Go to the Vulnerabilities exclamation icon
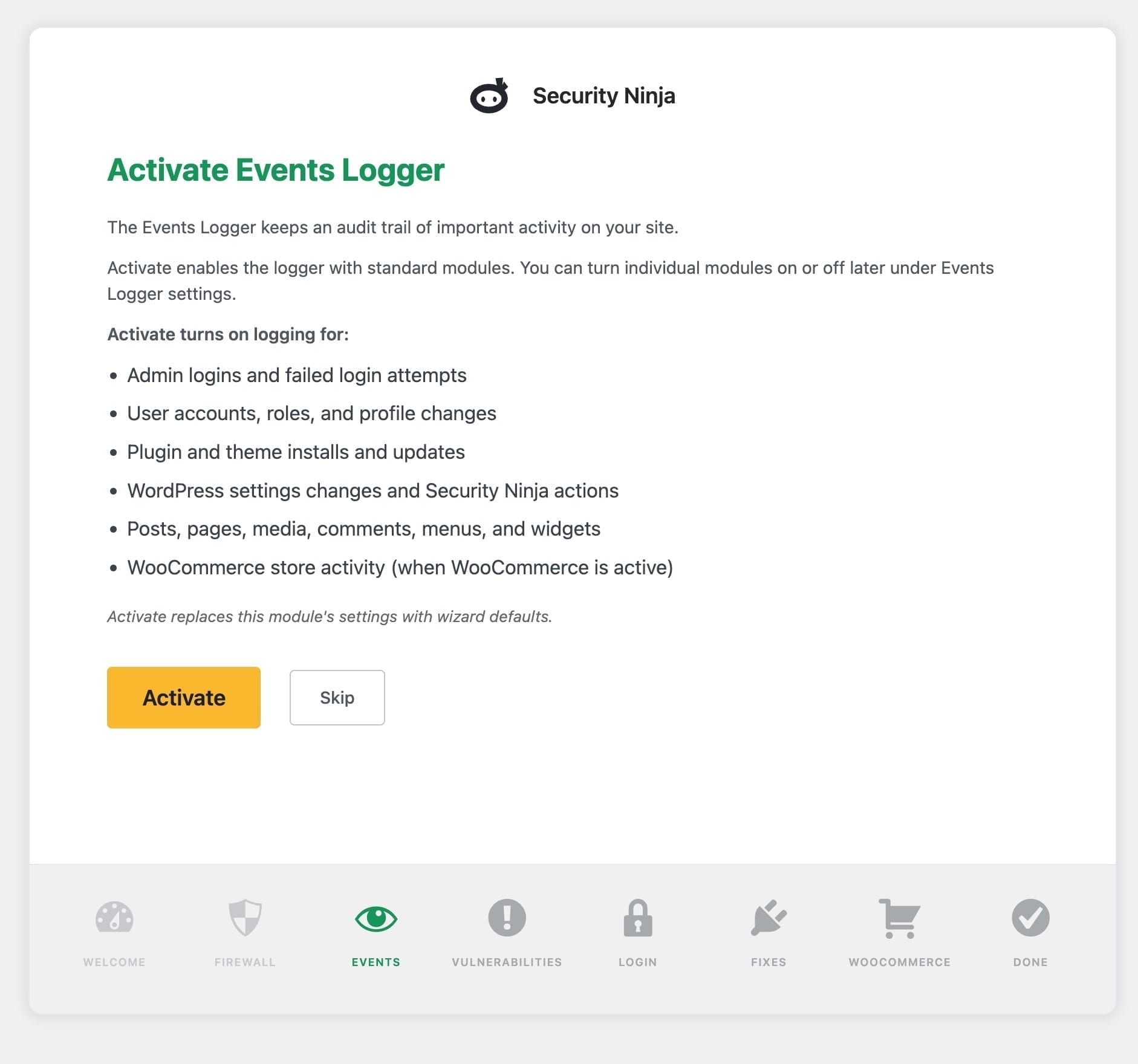This screenshot has height=1064, width=1138. pyautogui.click(x=507, y=918)
